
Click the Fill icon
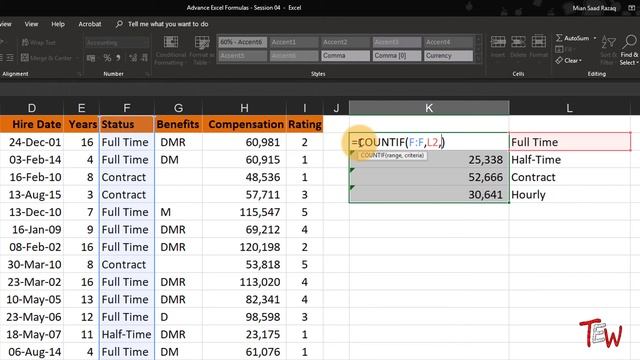[x=559, y=49]
